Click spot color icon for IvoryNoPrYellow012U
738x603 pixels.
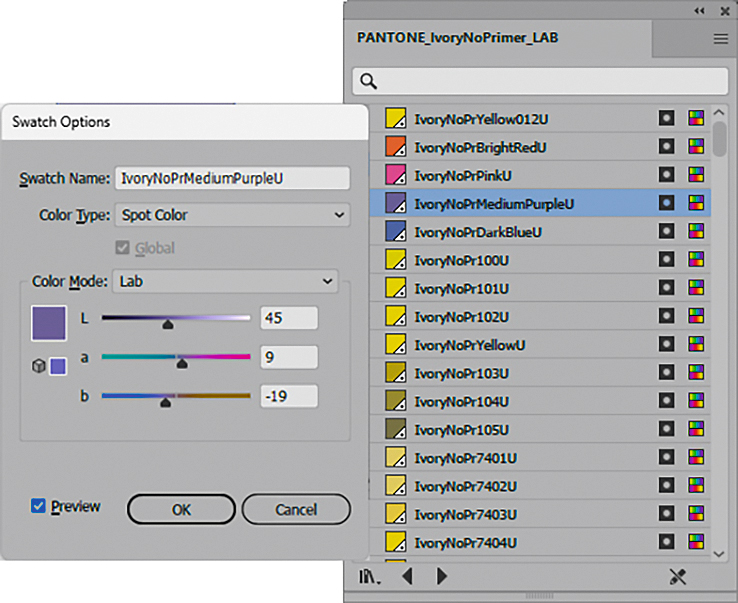pyautogui.click(x=666, y=118)
